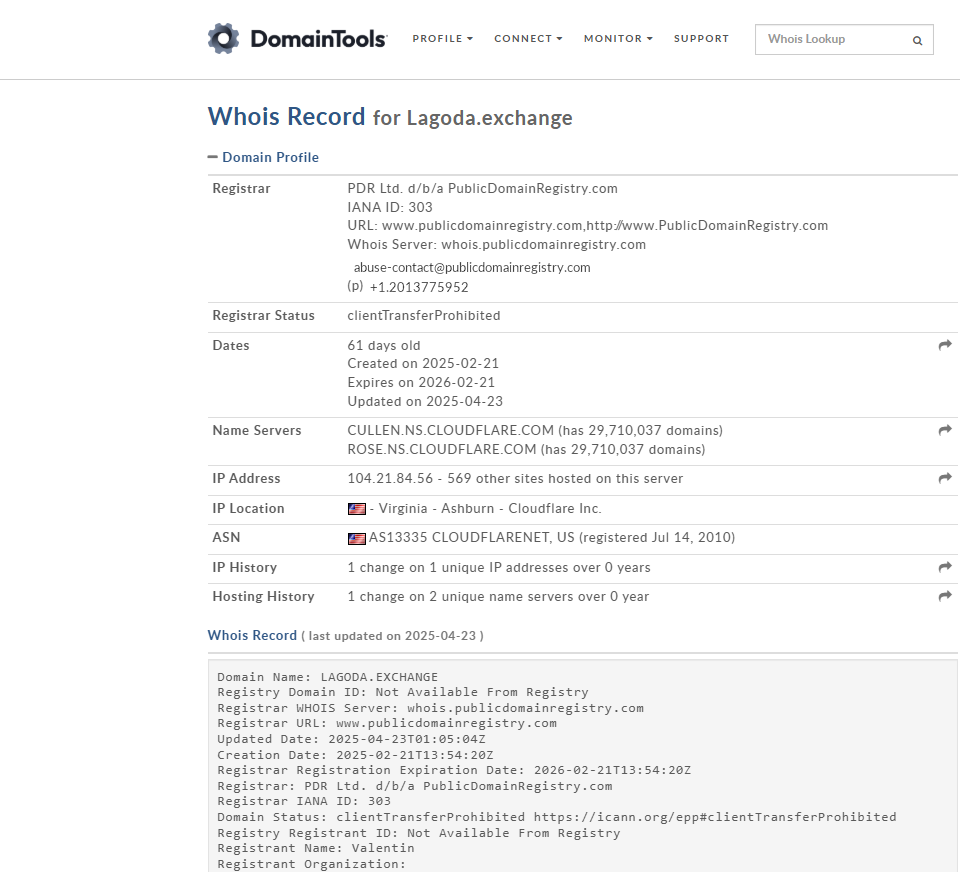Open the Connect dropdown menu
This screenshot has width=960, height=872.
tap(528, 39)
